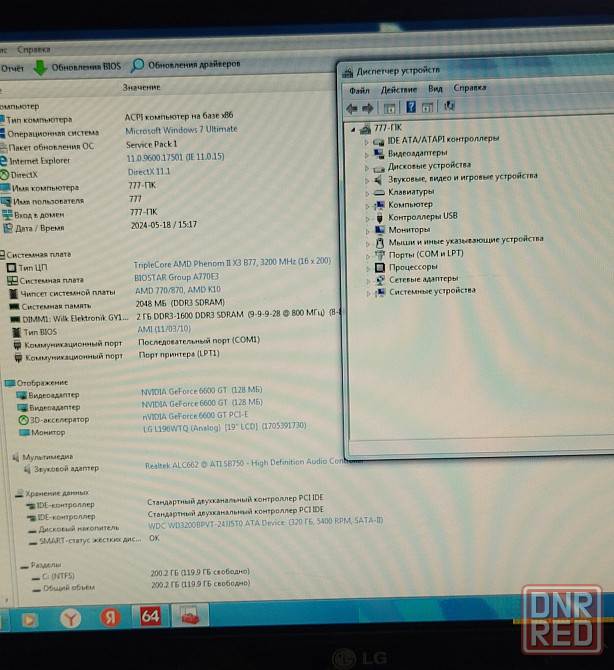
Task: Click the properties pane toolbar icon
Action: pos(427,107)
